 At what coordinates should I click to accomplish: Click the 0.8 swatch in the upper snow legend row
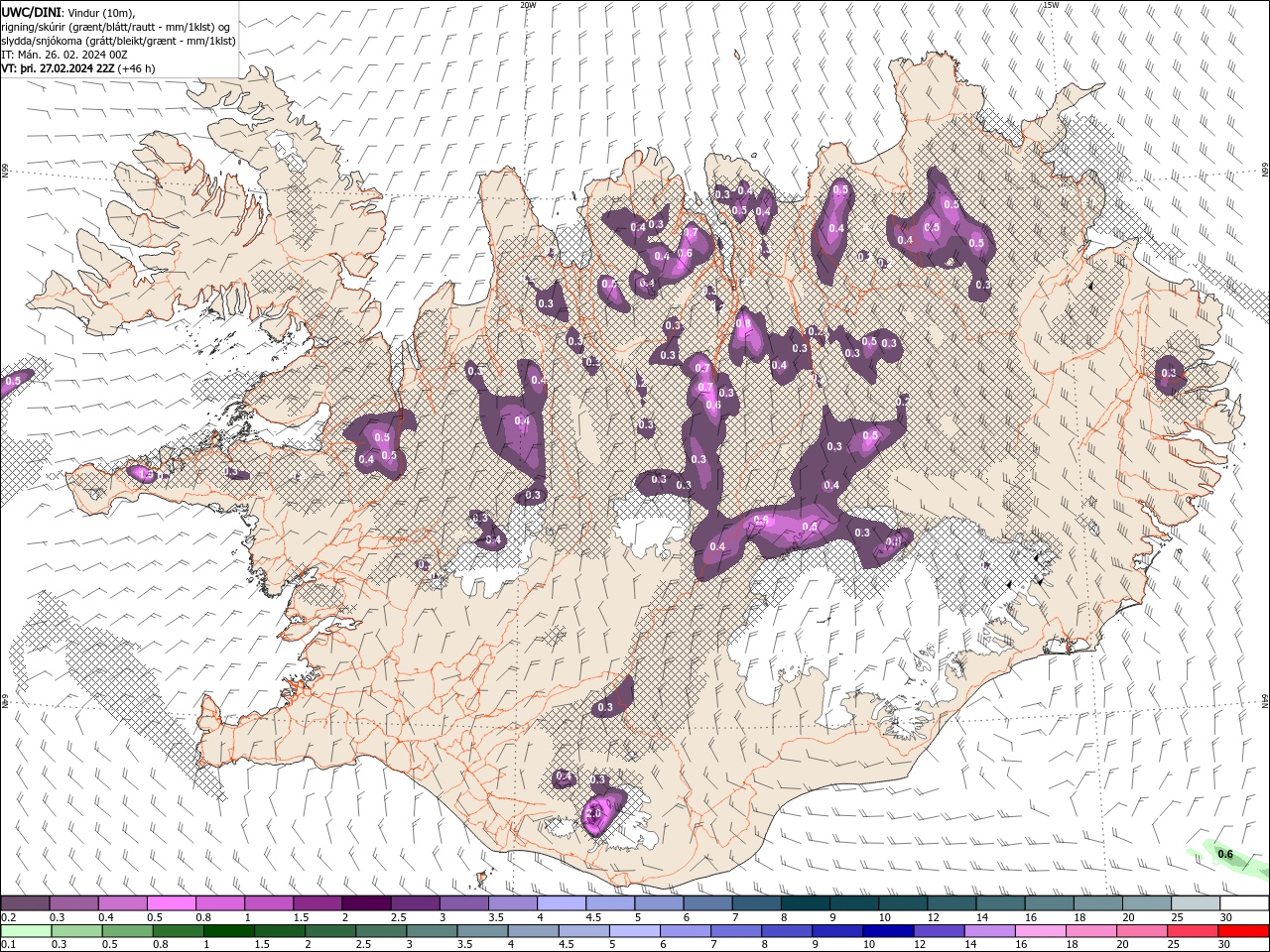pos(220,903)
